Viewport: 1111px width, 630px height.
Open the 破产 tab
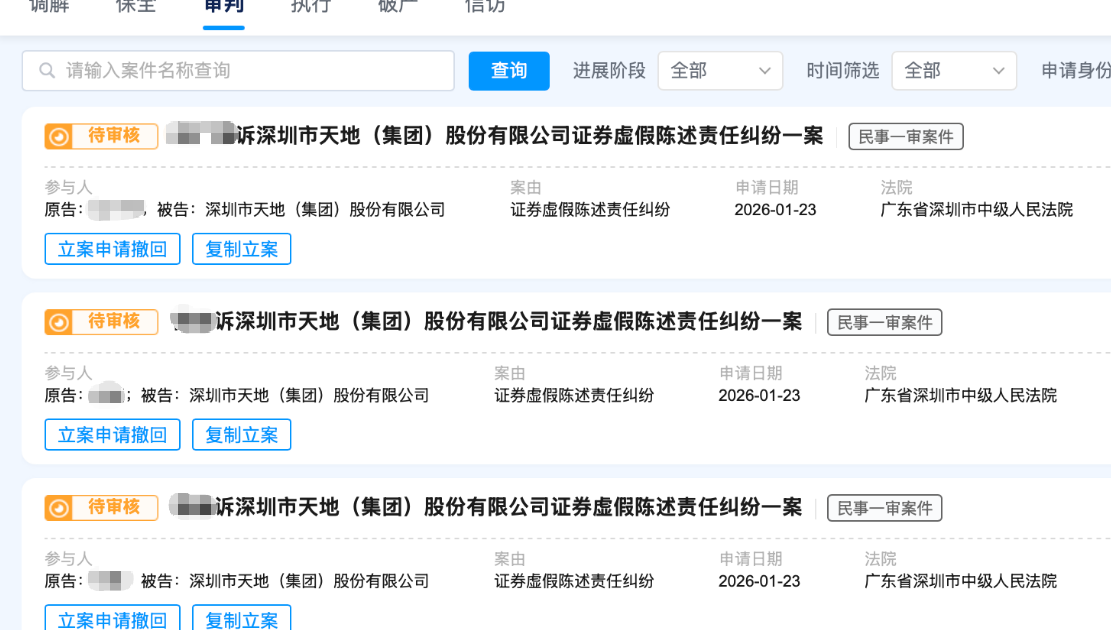pos(398,6)
